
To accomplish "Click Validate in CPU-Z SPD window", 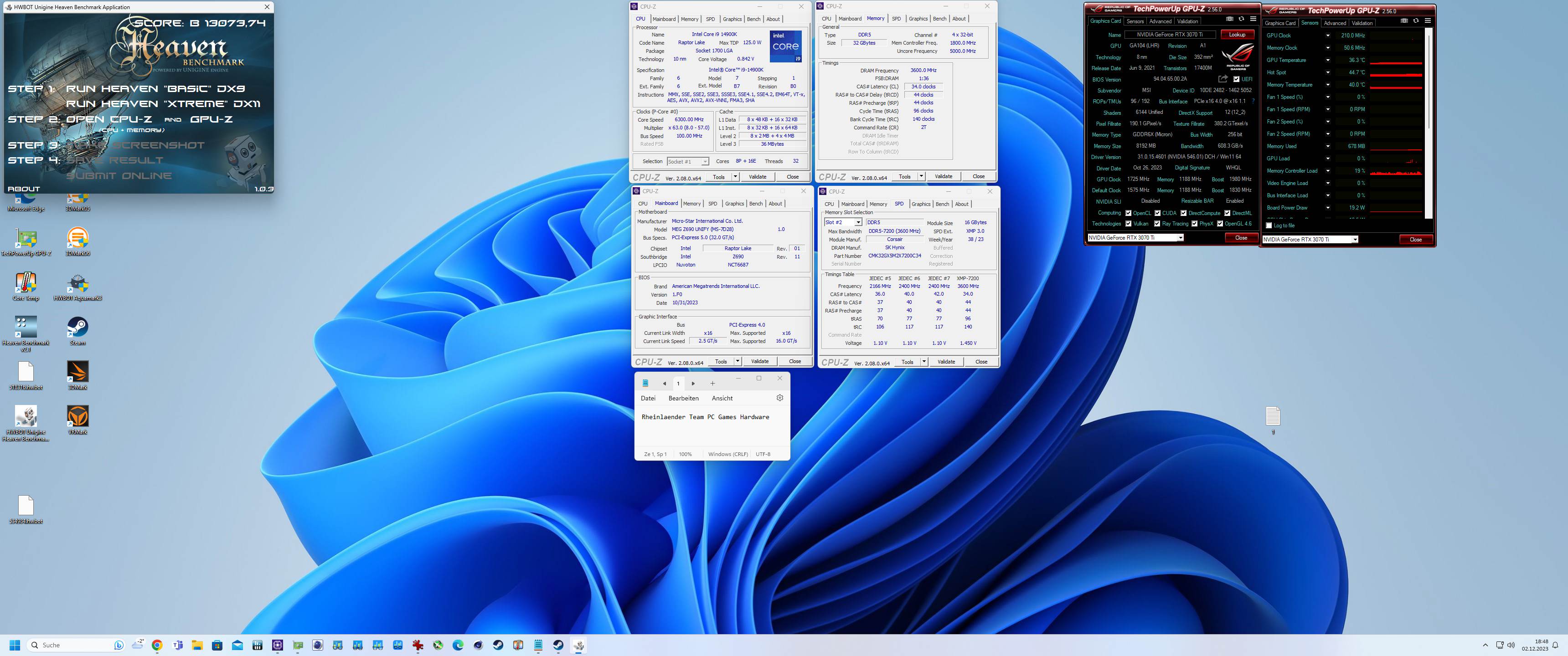I will [x=946, y=361].
